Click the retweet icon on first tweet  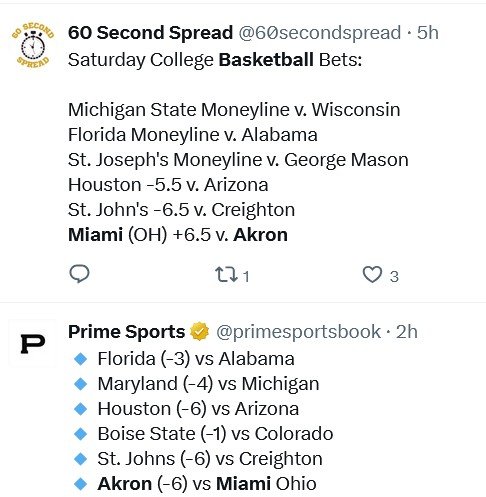tap(226, 275)
